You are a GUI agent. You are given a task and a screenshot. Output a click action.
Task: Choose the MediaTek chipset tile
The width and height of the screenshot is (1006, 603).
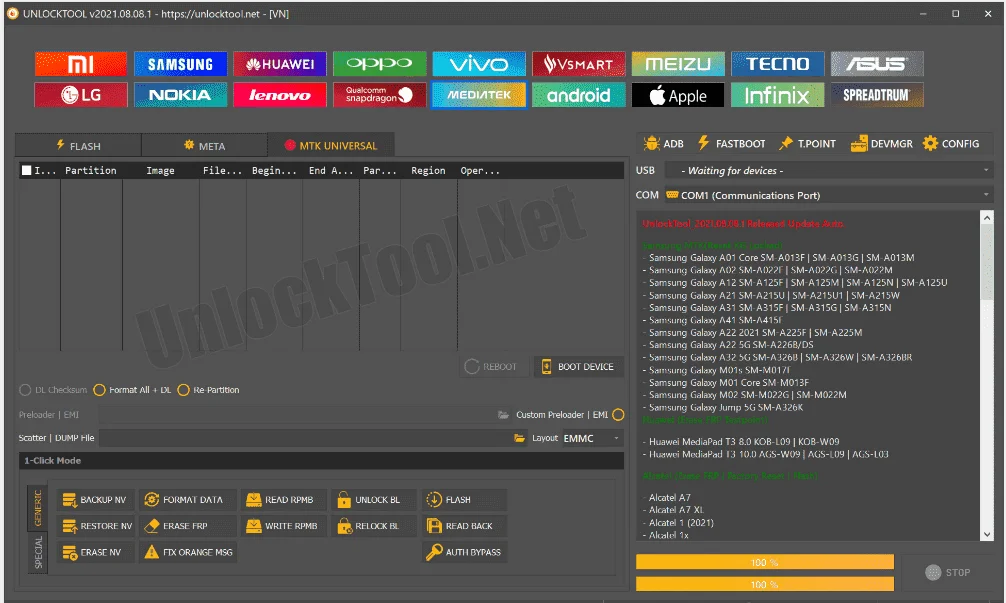(479, 95)
